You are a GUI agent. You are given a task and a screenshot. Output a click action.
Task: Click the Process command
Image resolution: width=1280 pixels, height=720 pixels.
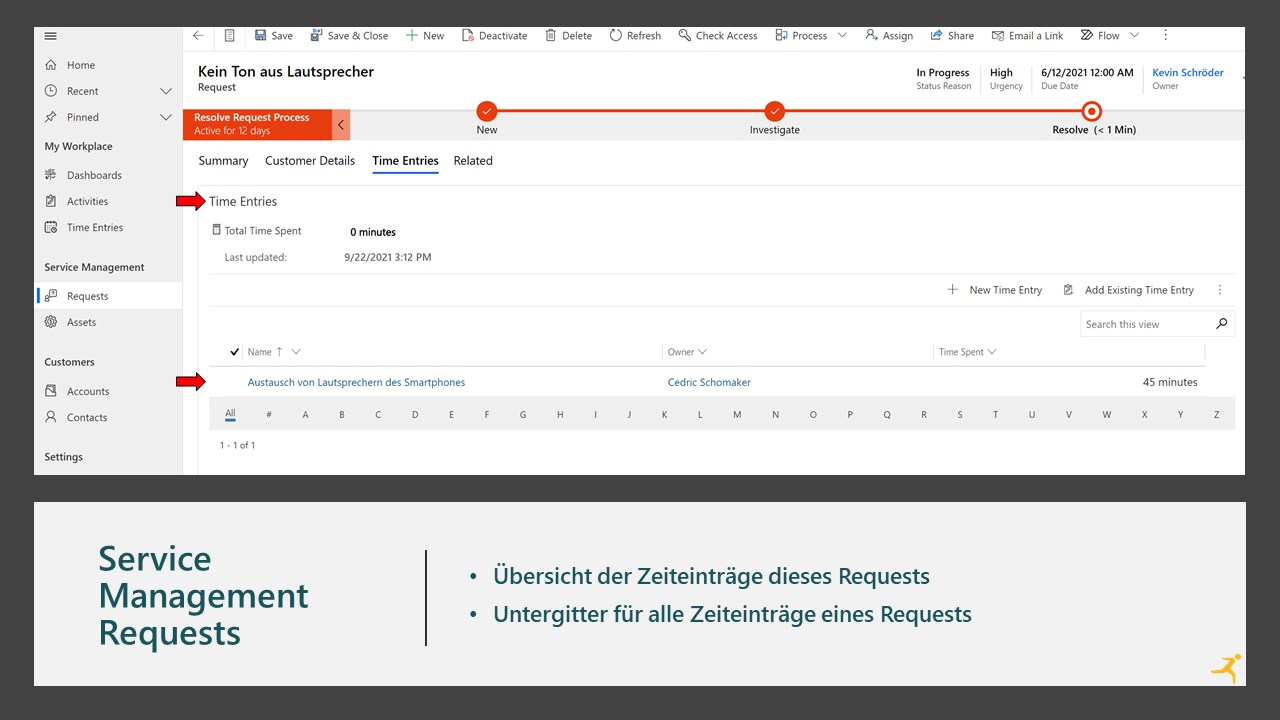801,35
